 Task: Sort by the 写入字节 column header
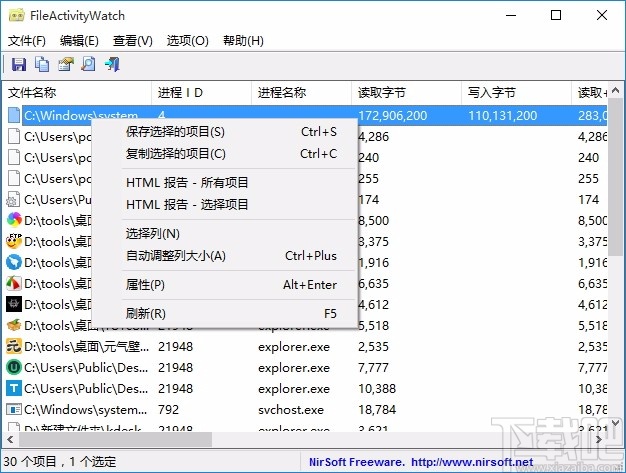pyautogui.click(x=516, y=93)
